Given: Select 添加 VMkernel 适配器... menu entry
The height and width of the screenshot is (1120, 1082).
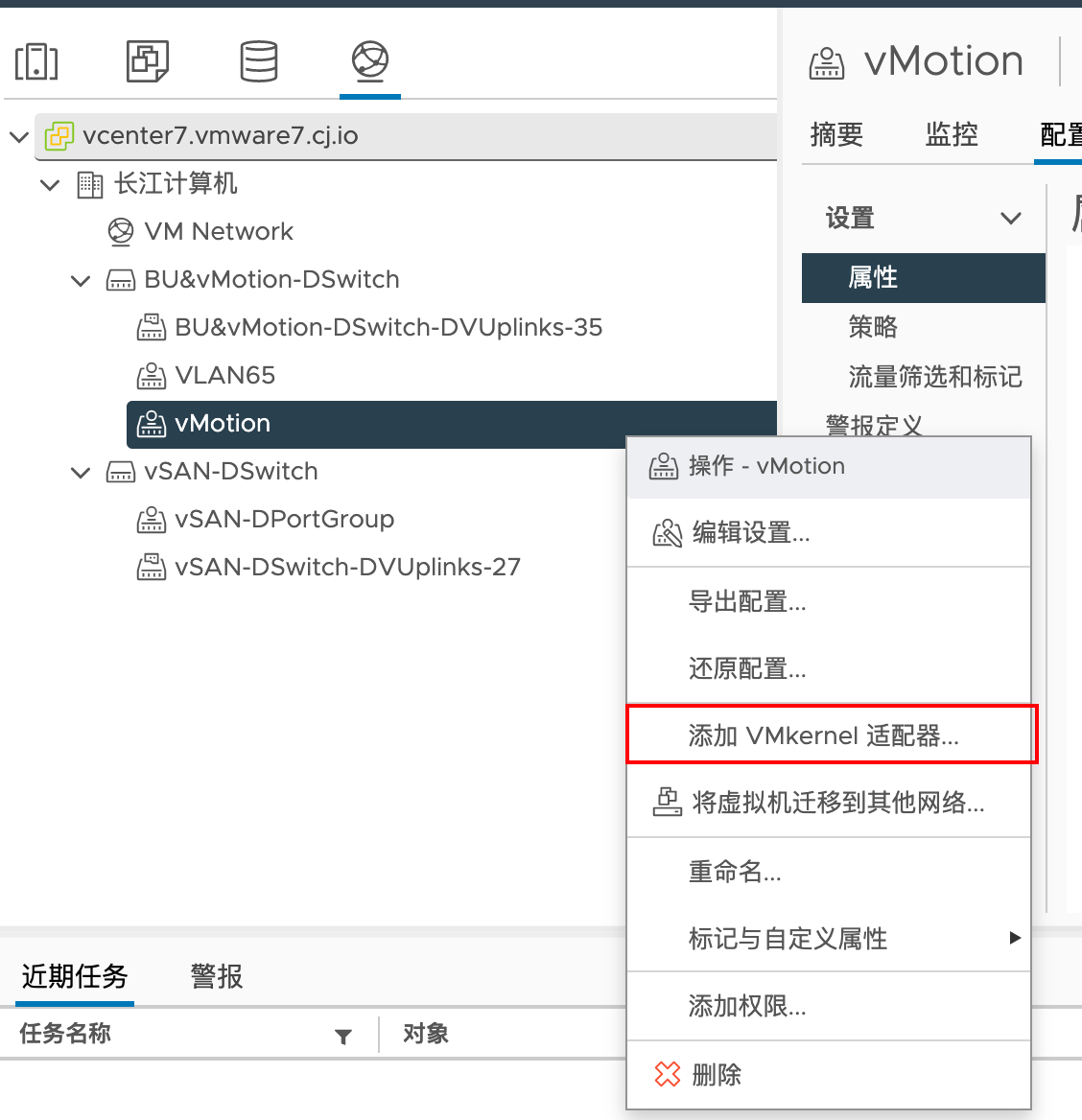Looking at the screenshot, I should click(x=829, y=735).
